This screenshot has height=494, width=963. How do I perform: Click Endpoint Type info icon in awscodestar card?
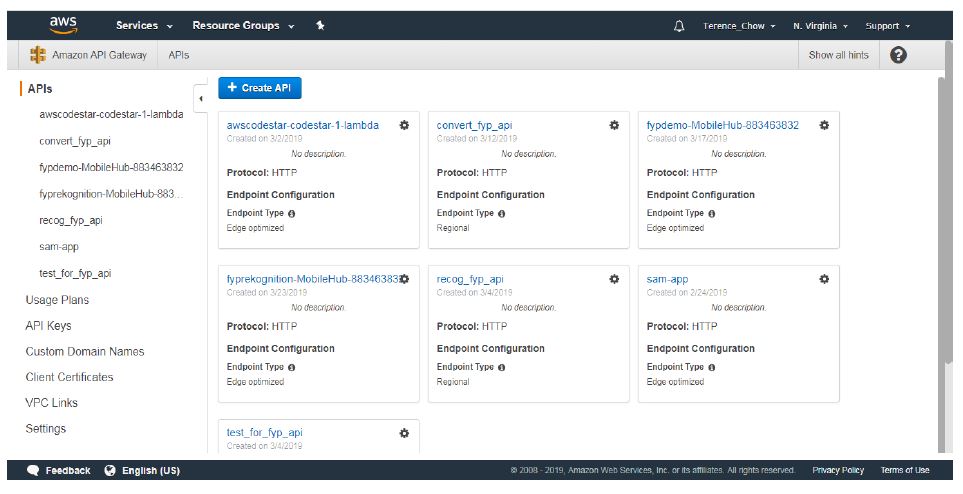coord(291,214)
